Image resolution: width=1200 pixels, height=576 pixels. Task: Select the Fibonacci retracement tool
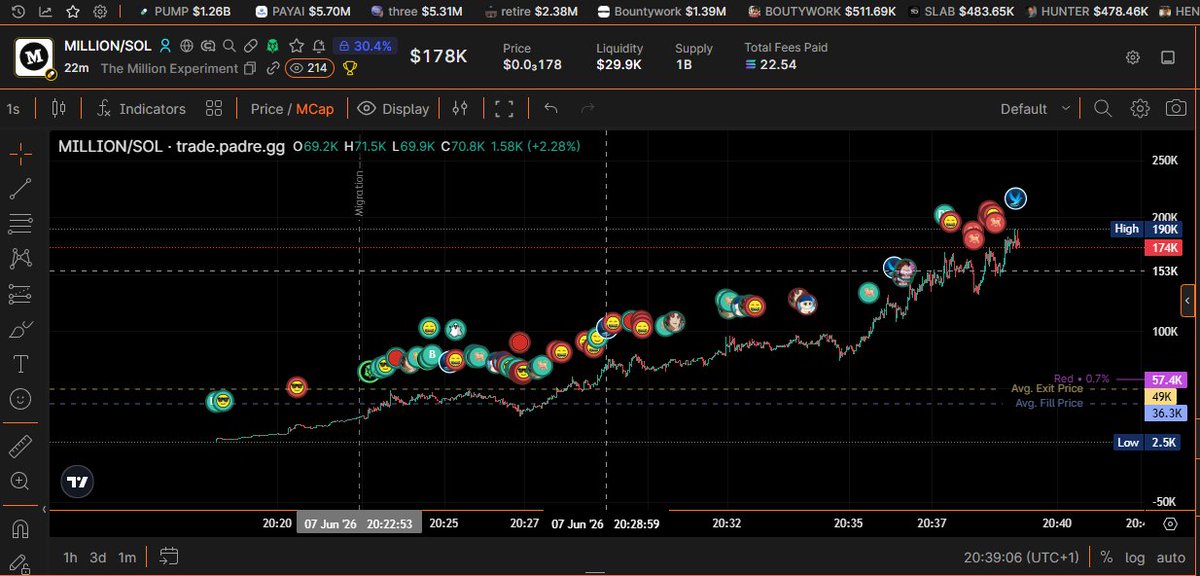[x=20, y=223]
